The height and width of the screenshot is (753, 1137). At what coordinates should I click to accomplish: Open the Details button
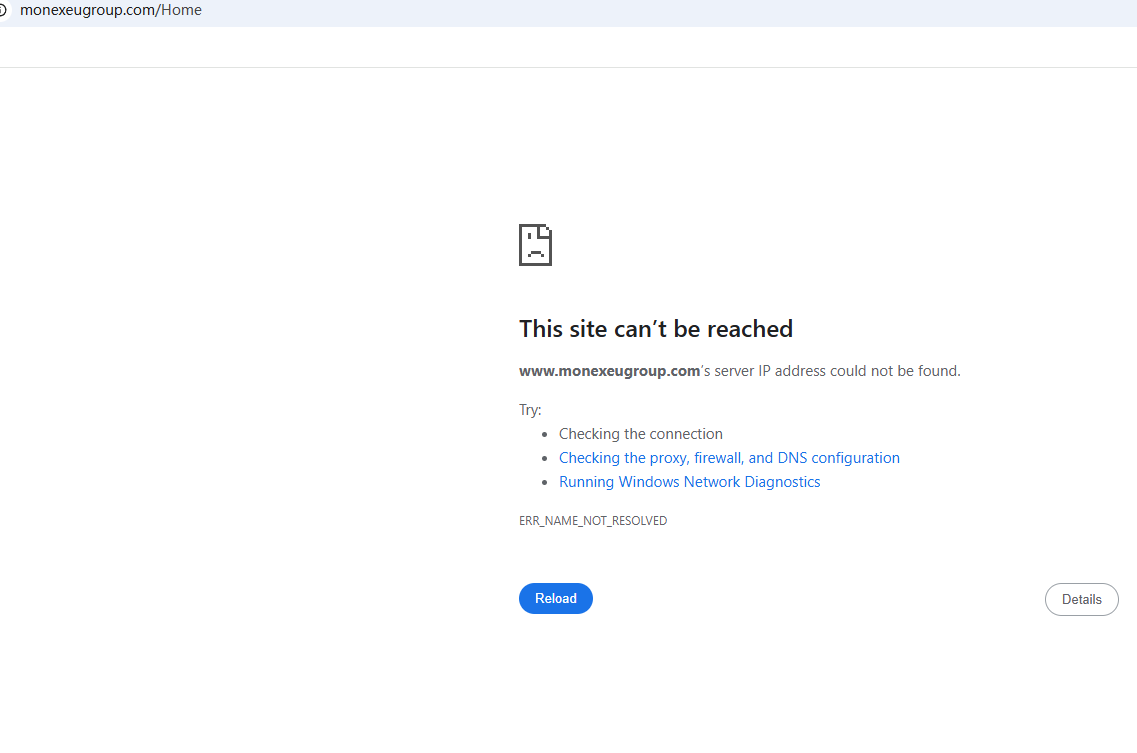point(1081,599)
